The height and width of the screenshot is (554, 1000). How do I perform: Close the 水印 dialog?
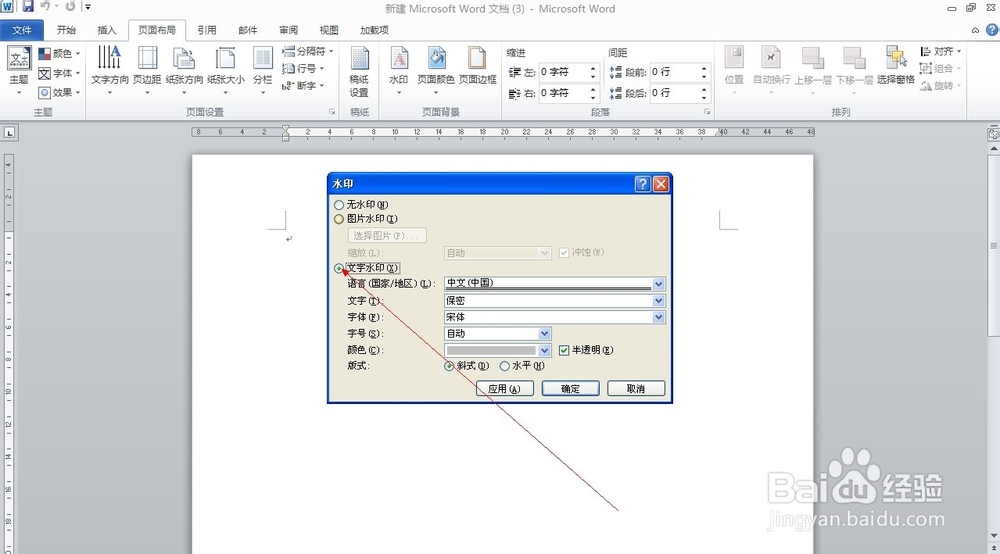click(661, 184)
